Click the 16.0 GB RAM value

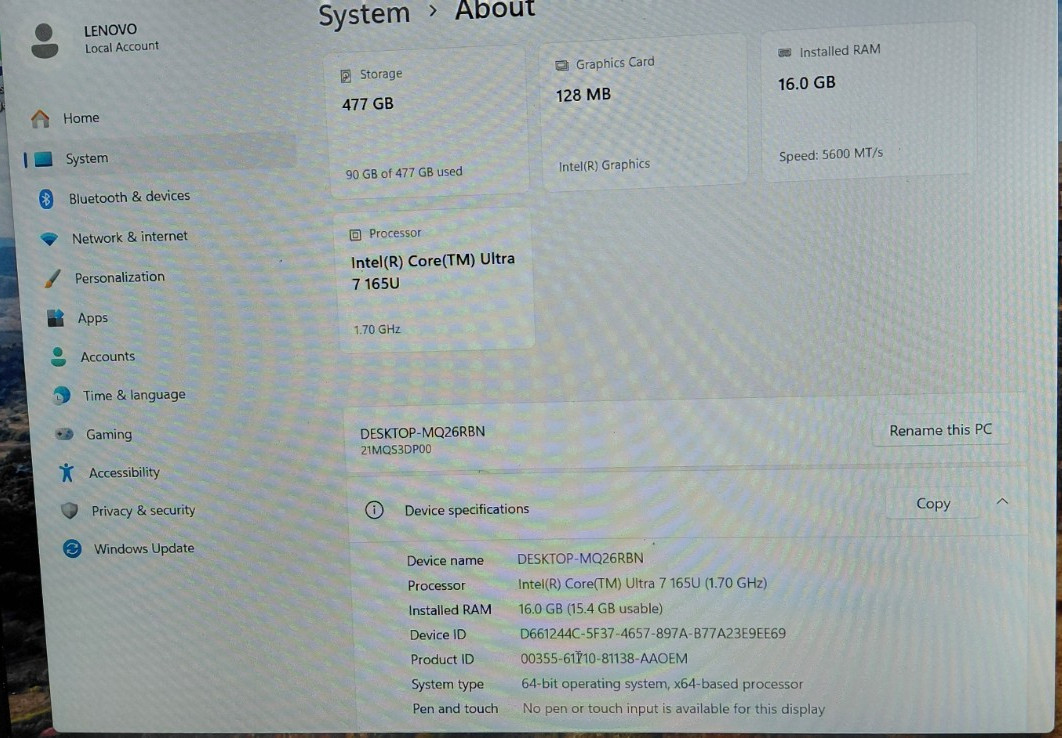coord(806,84)
